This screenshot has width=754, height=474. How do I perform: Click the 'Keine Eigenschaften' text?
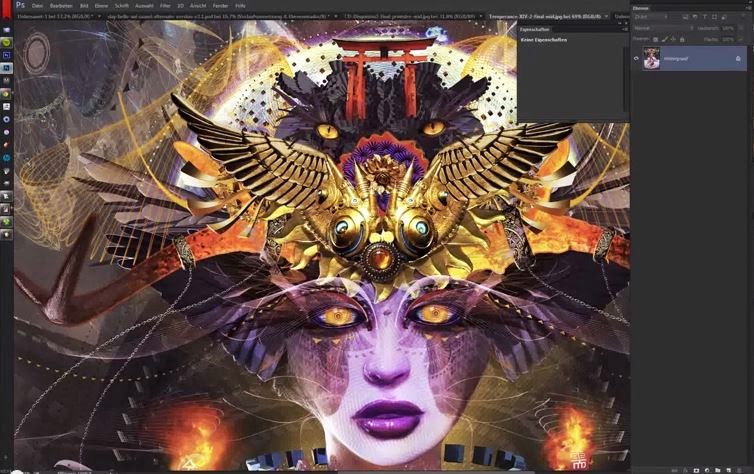point(544,39)
